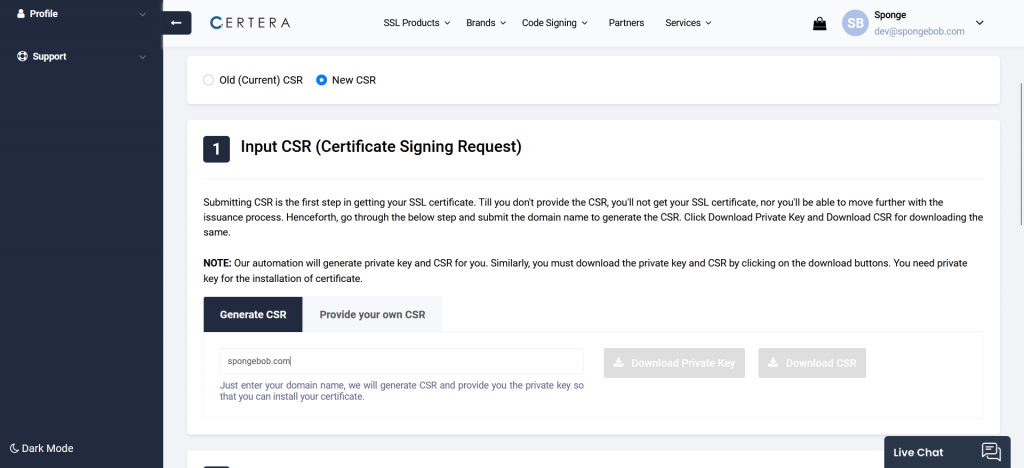Expand the SSL Products dropdown menu
The width and height of the screenshot is (1024, 468).
coord(417,23)
